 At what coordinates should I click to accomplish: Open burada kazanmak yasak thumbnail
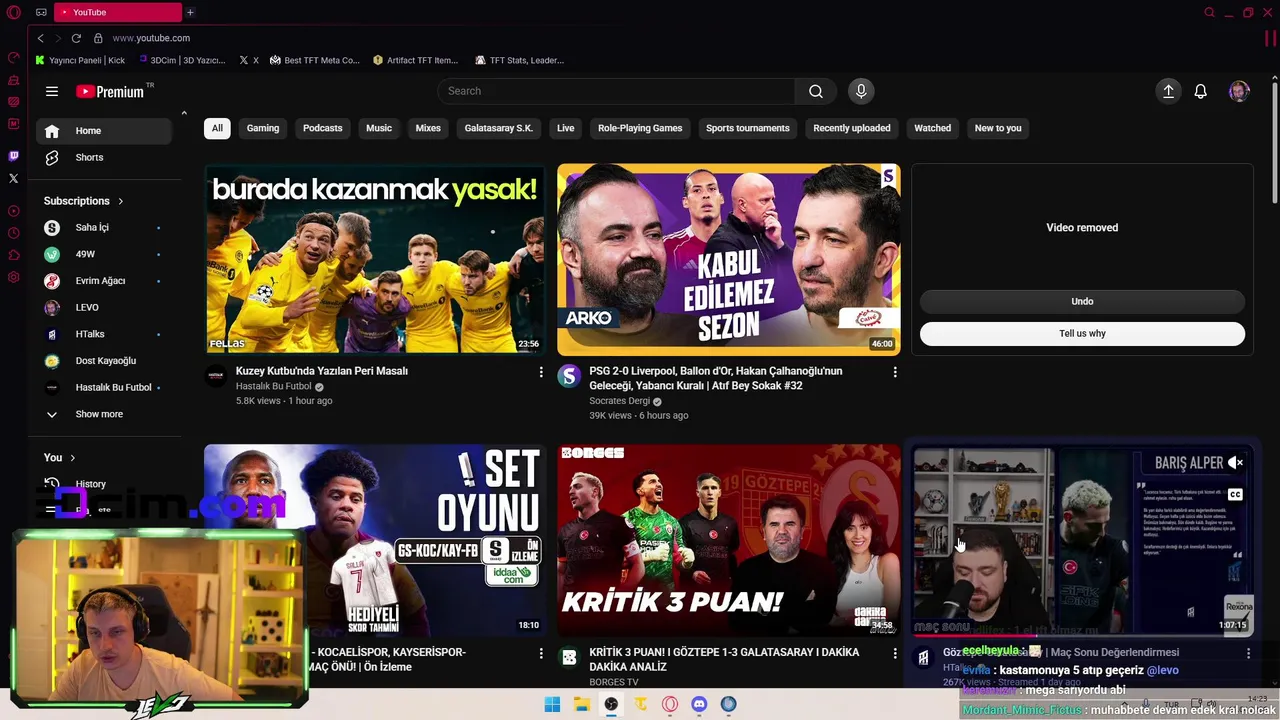click(375, 259)
